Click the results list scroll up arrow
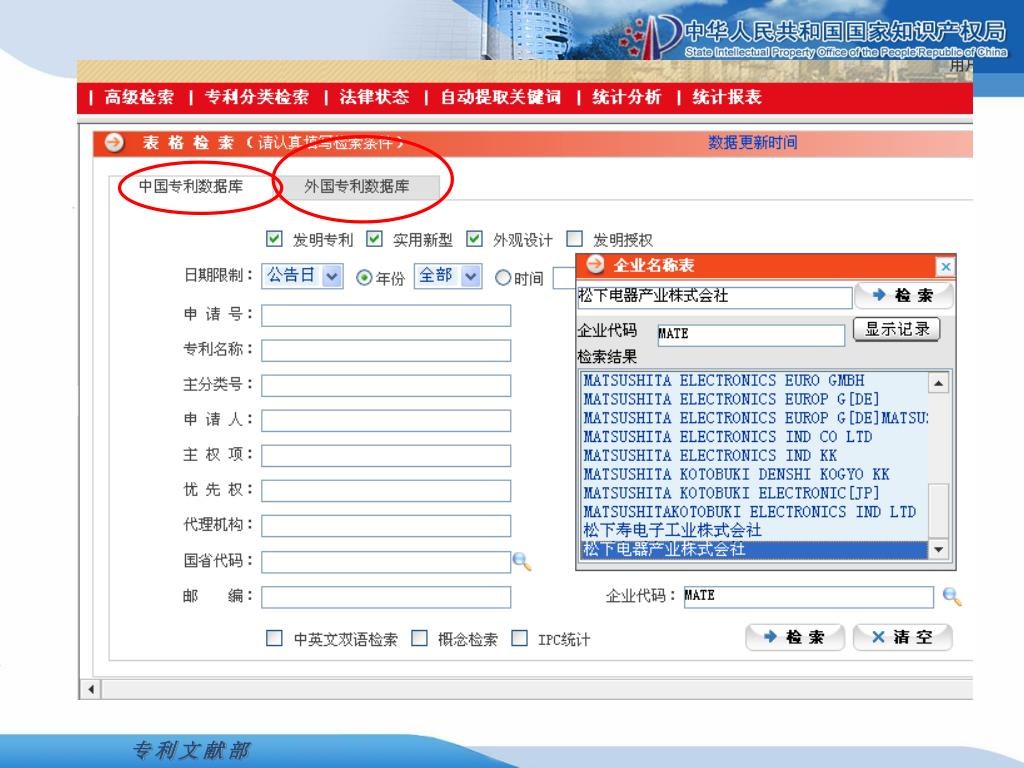 coord(938,383)
